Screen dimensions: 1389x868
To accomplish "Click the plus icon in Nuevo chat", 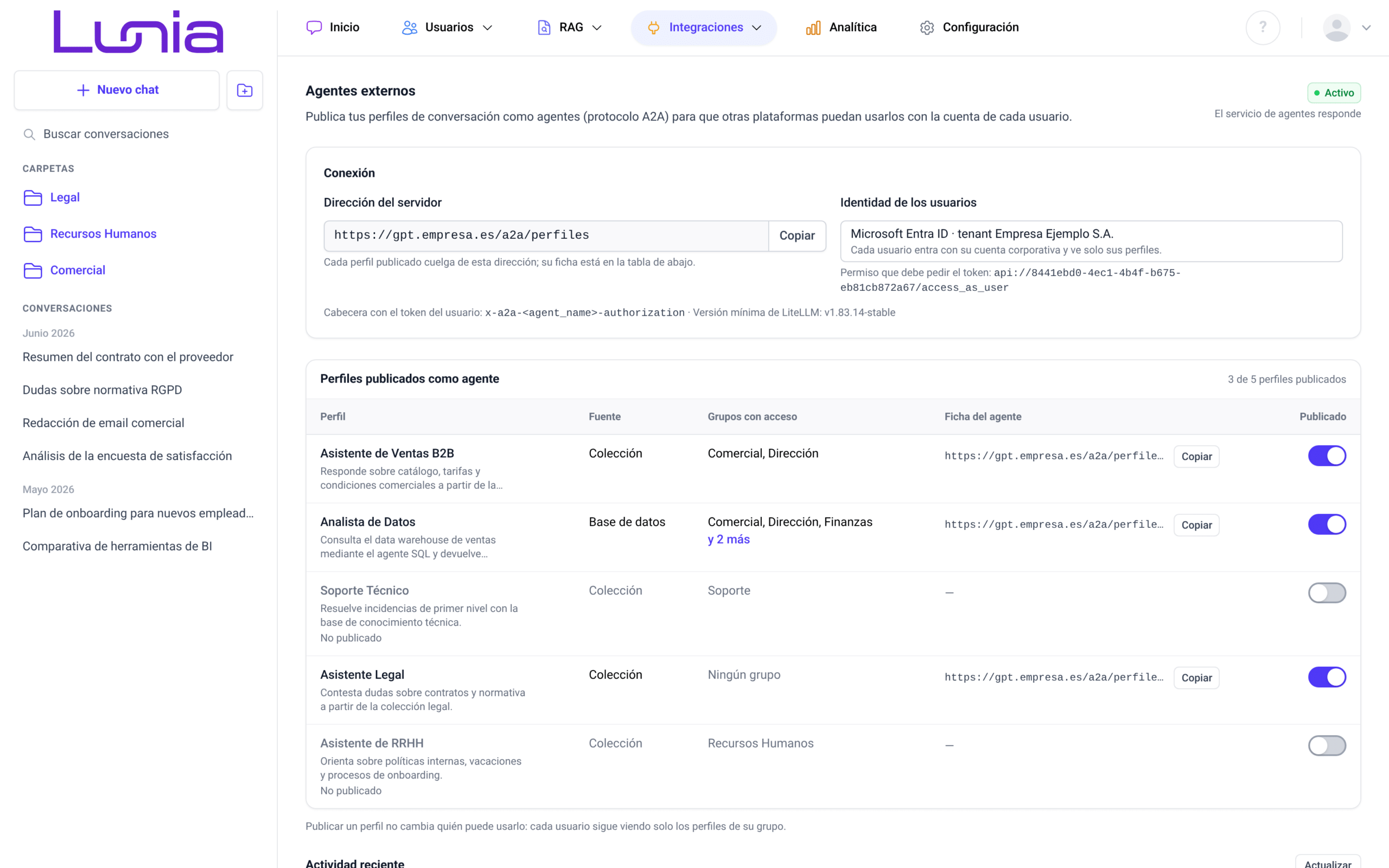I will pos(83,90).
